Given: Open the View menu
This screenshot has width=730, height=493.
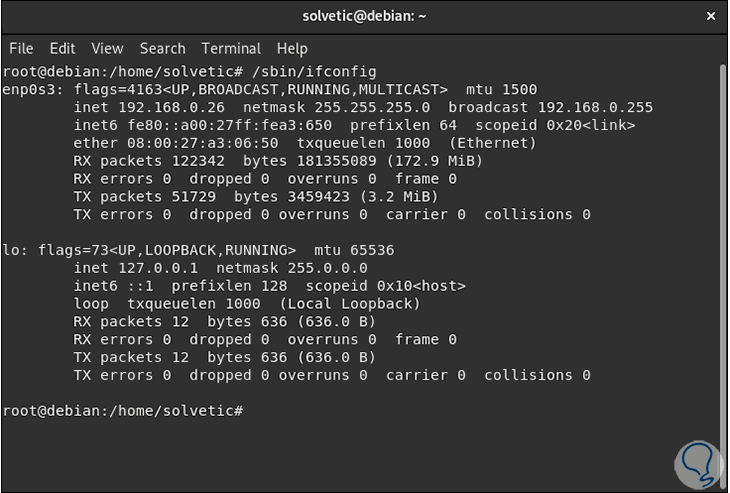Looking at the screenshot, I should click(x=107, y=48).
